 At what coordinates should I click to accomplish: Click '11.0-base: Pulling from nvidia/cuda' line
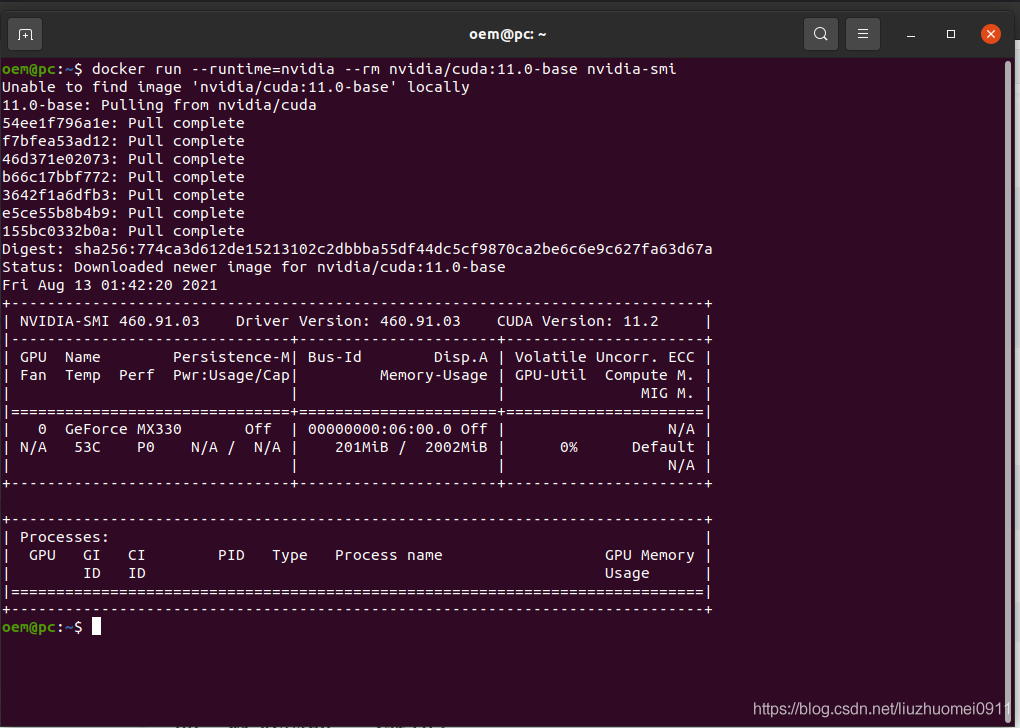pyautogui.click(x=159, y=105)
